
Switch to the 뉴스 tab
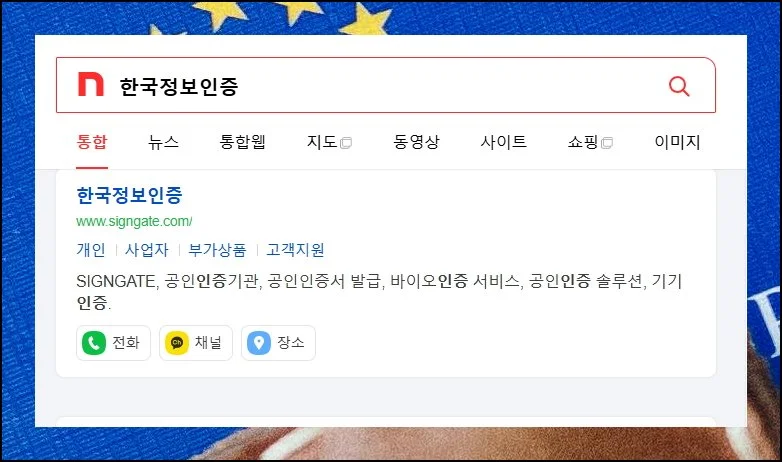tap(163, 142)
